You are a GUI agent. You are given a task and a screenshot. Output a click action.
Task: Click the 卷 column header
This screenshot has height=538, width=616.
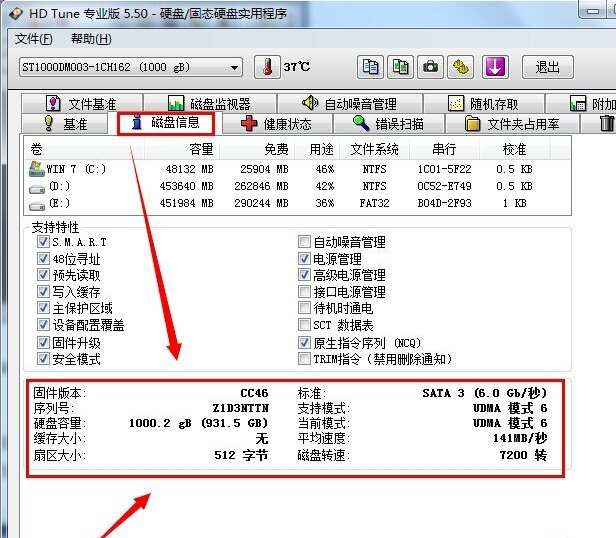coord(85,149)
